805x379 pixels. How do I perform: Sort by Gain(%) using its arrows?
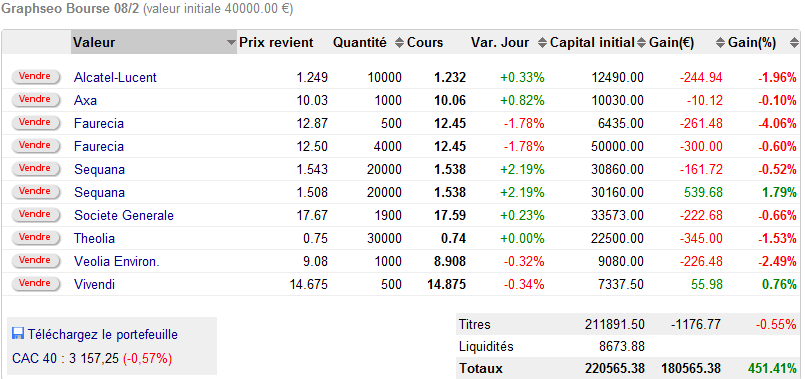[x=794, y=43]
